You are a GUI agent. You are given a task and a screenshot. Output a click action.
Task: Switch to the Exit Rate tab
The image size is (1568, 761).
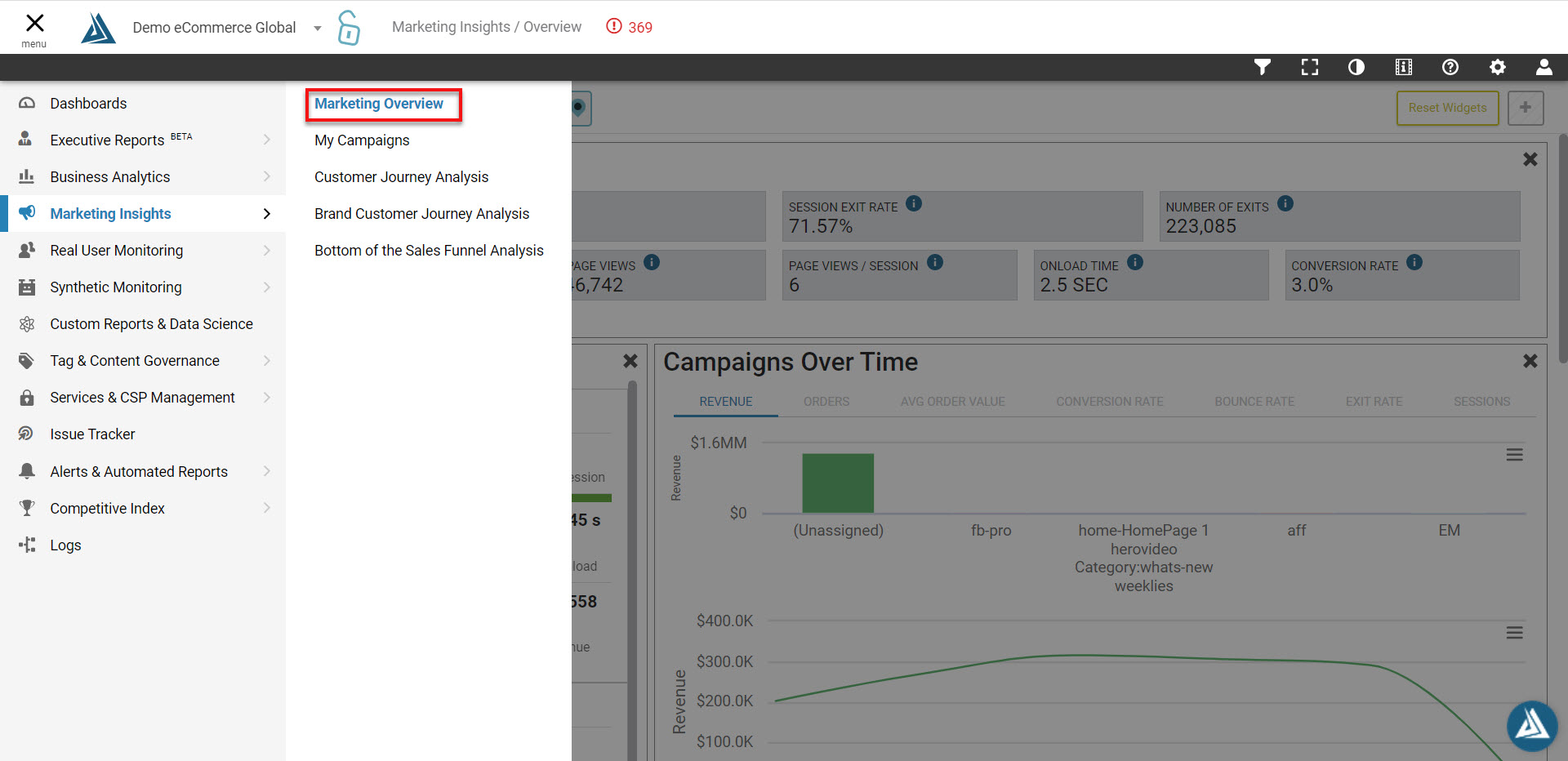pyautogui.click(x=1374, y=402)
